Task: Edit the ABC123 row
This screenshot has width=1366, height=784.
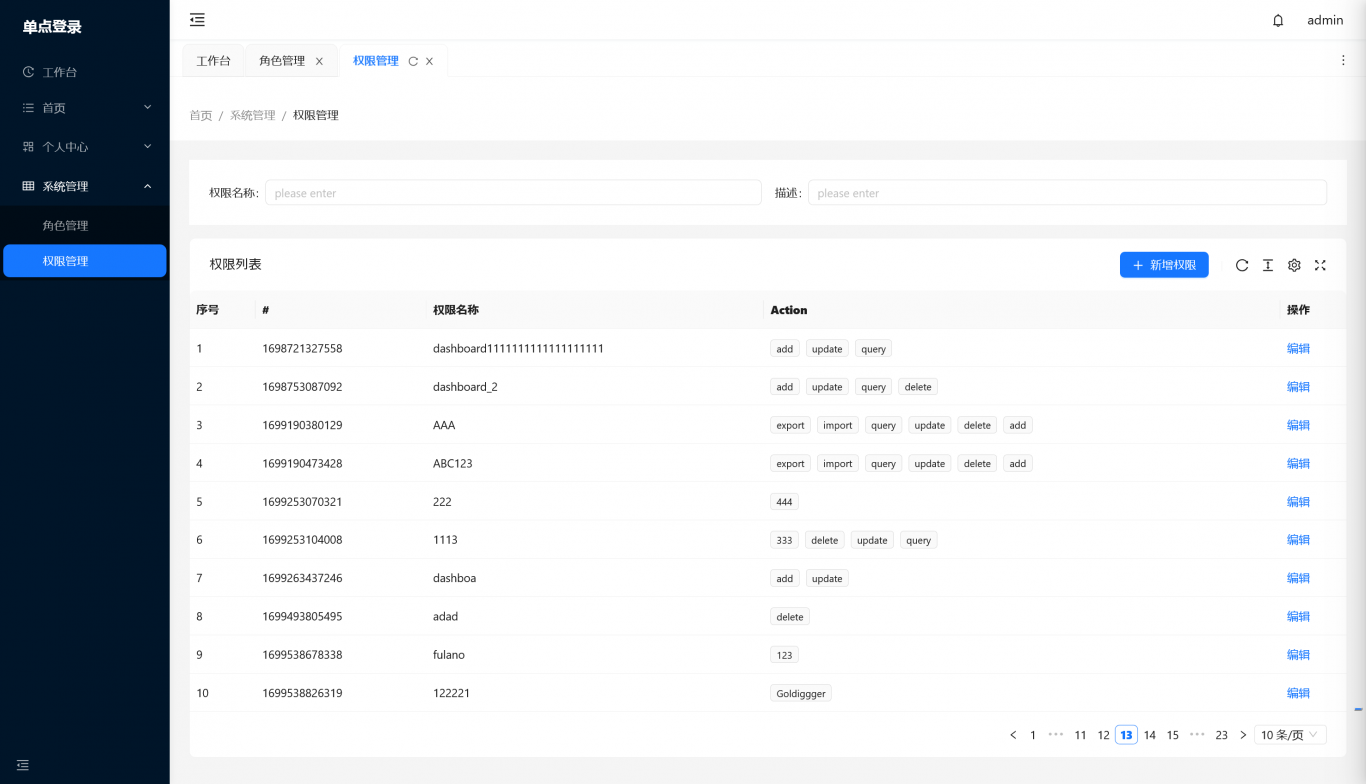Action: coord(1298,464)
